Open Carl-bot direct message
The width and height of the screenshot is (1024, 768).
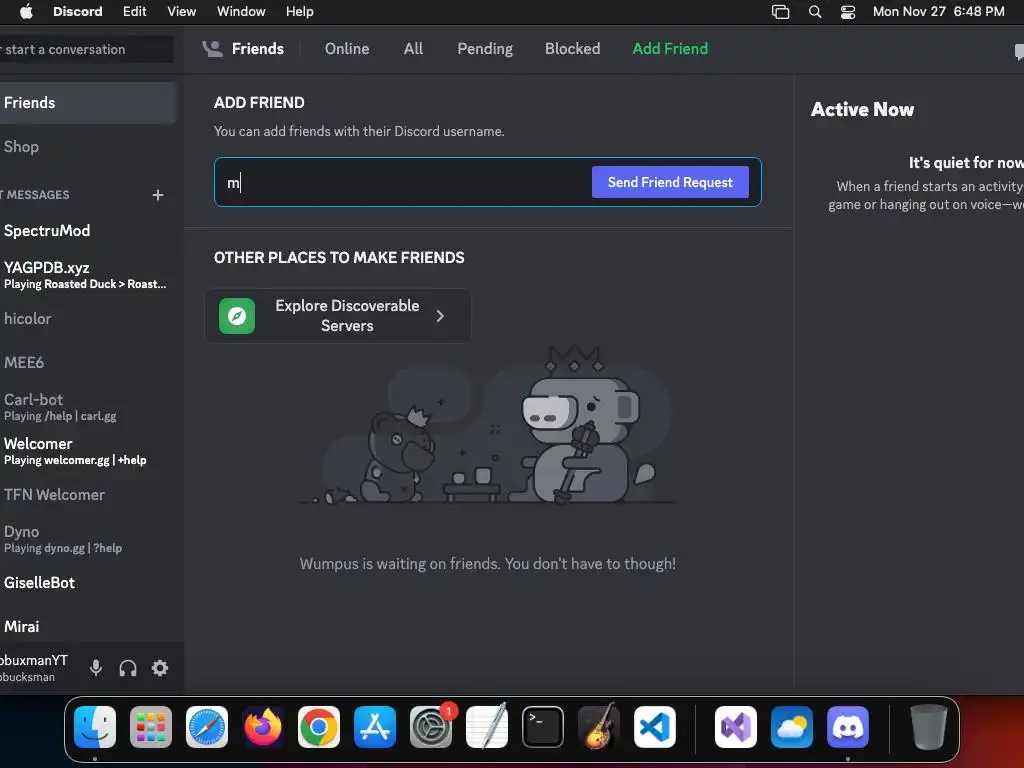pos(88,407)
